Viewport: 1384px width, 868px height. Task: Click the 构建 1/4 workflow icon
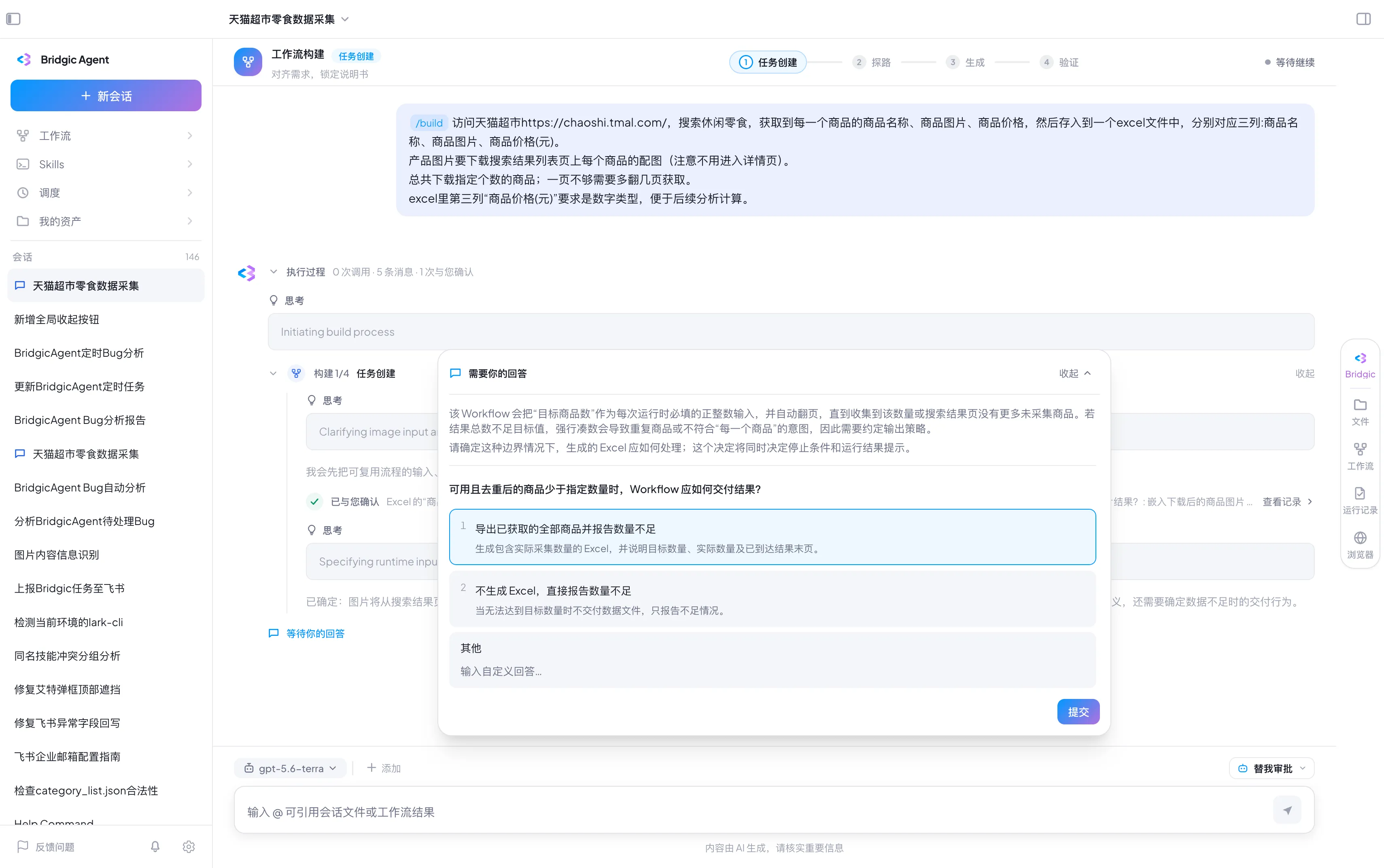click(x=296, y=373)
